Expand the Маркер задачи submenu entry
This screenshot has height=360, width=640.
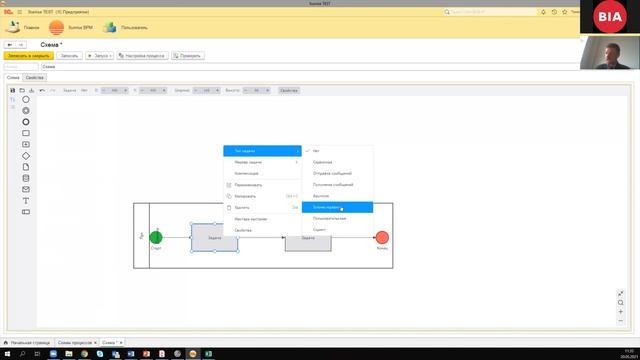click(262, 162)
